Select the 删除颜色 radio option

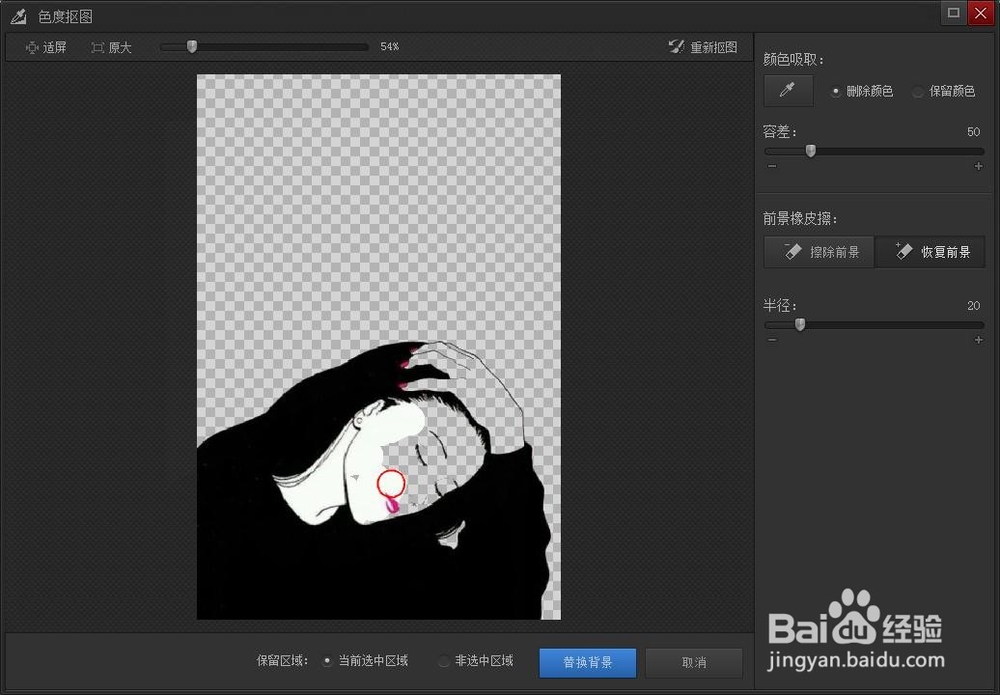click(x=862, y=91)
